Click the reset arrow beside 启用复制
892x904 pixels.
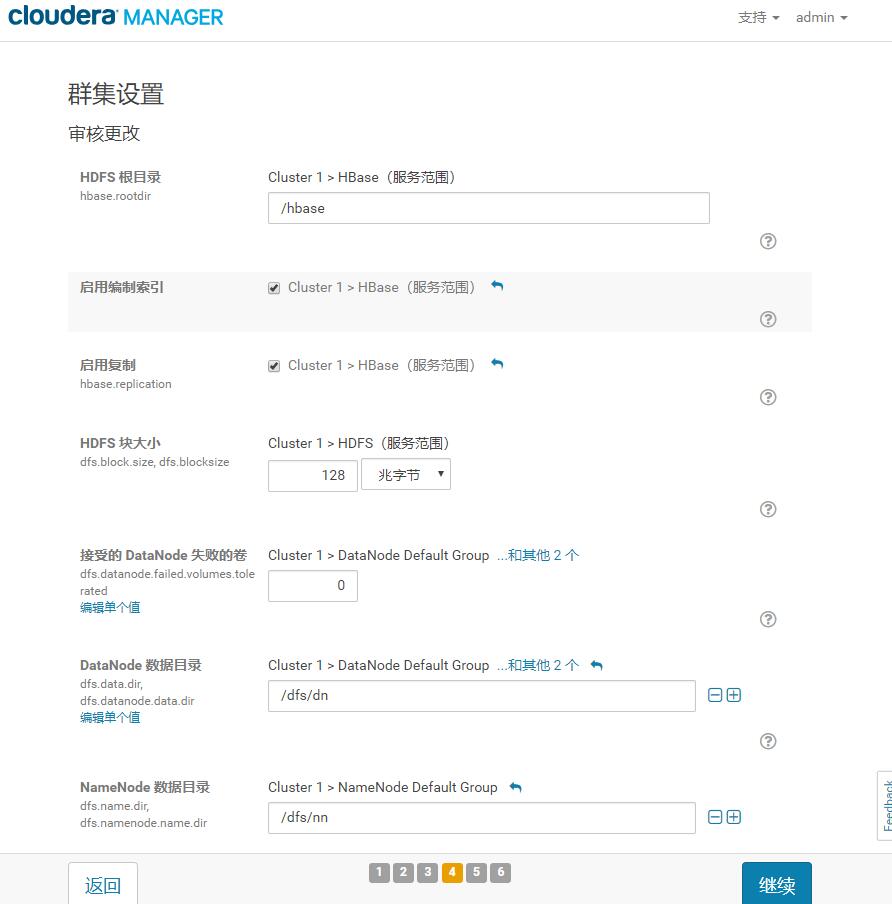click(x=497, y=365)
